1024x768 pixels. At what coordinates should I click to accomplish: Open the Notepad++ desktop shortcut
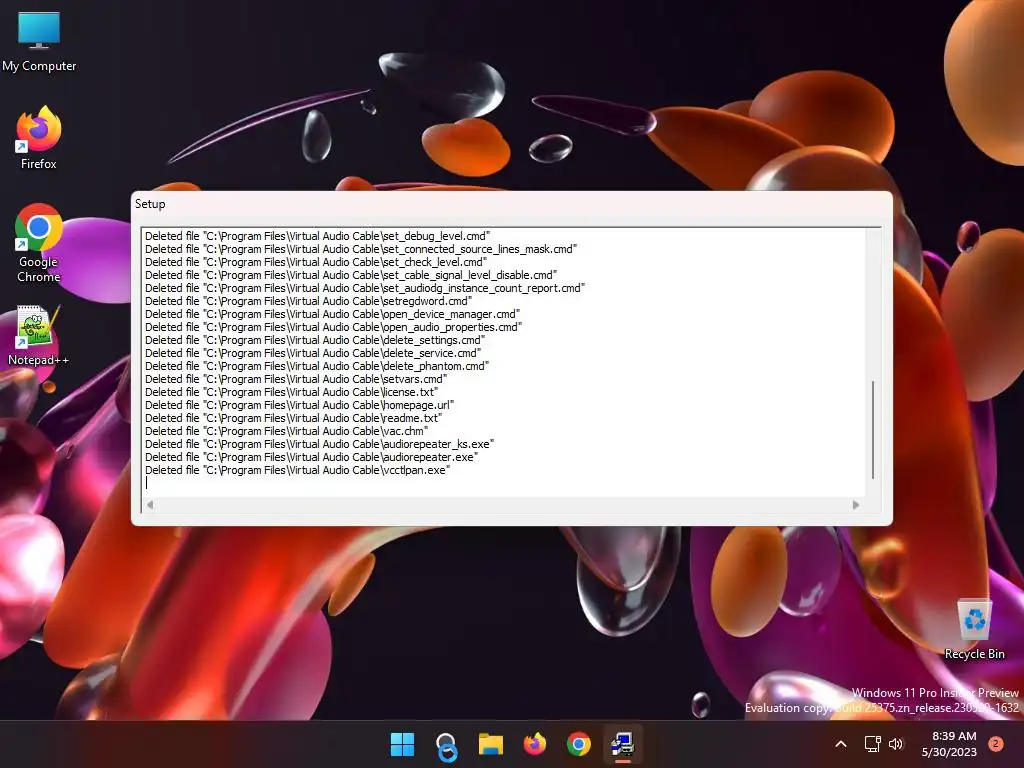(38, 335)
